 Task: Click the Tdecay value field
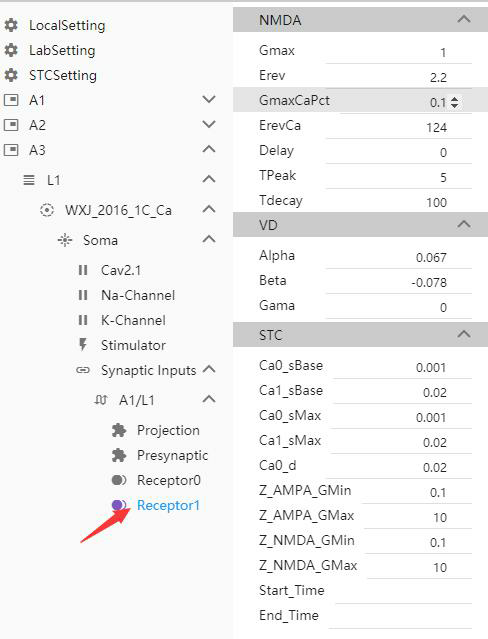click(x=398, y=201)
